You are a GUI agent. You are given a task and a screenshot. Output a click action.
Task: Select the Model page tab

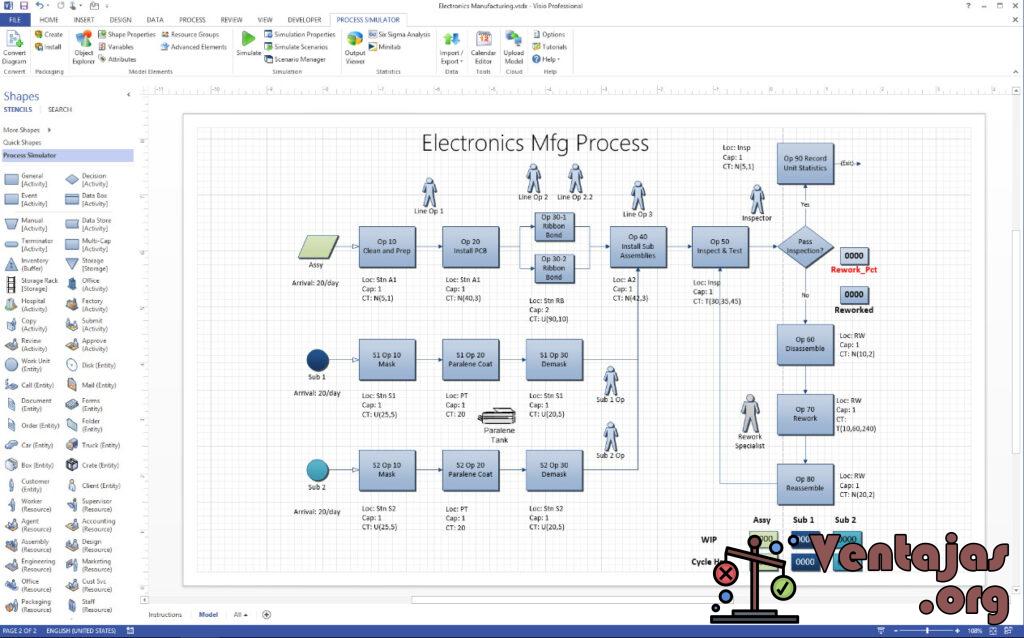[208, 614]
